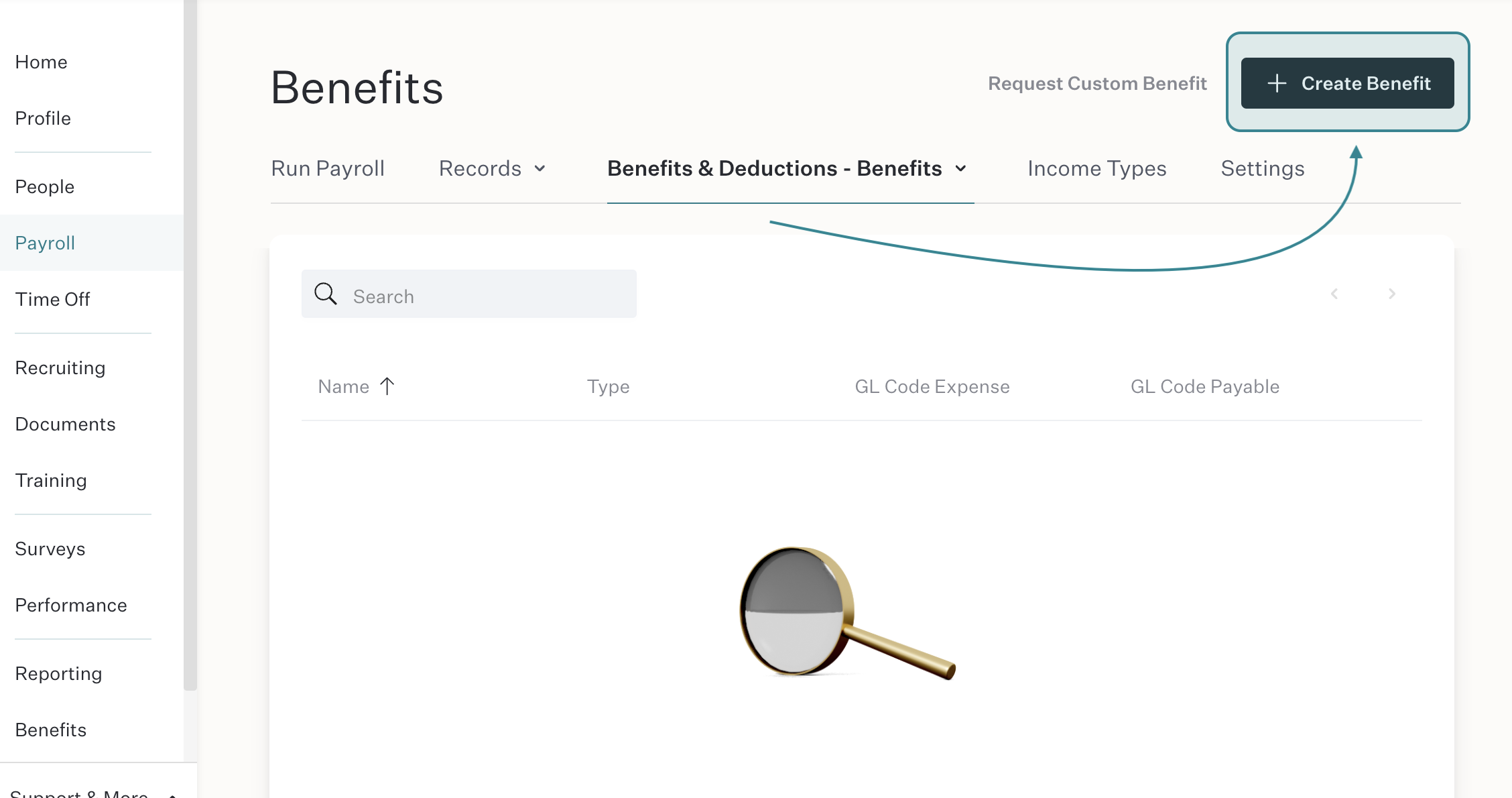
Task: Click the empty-state magnifying glass image
Action: coord(847,612)
